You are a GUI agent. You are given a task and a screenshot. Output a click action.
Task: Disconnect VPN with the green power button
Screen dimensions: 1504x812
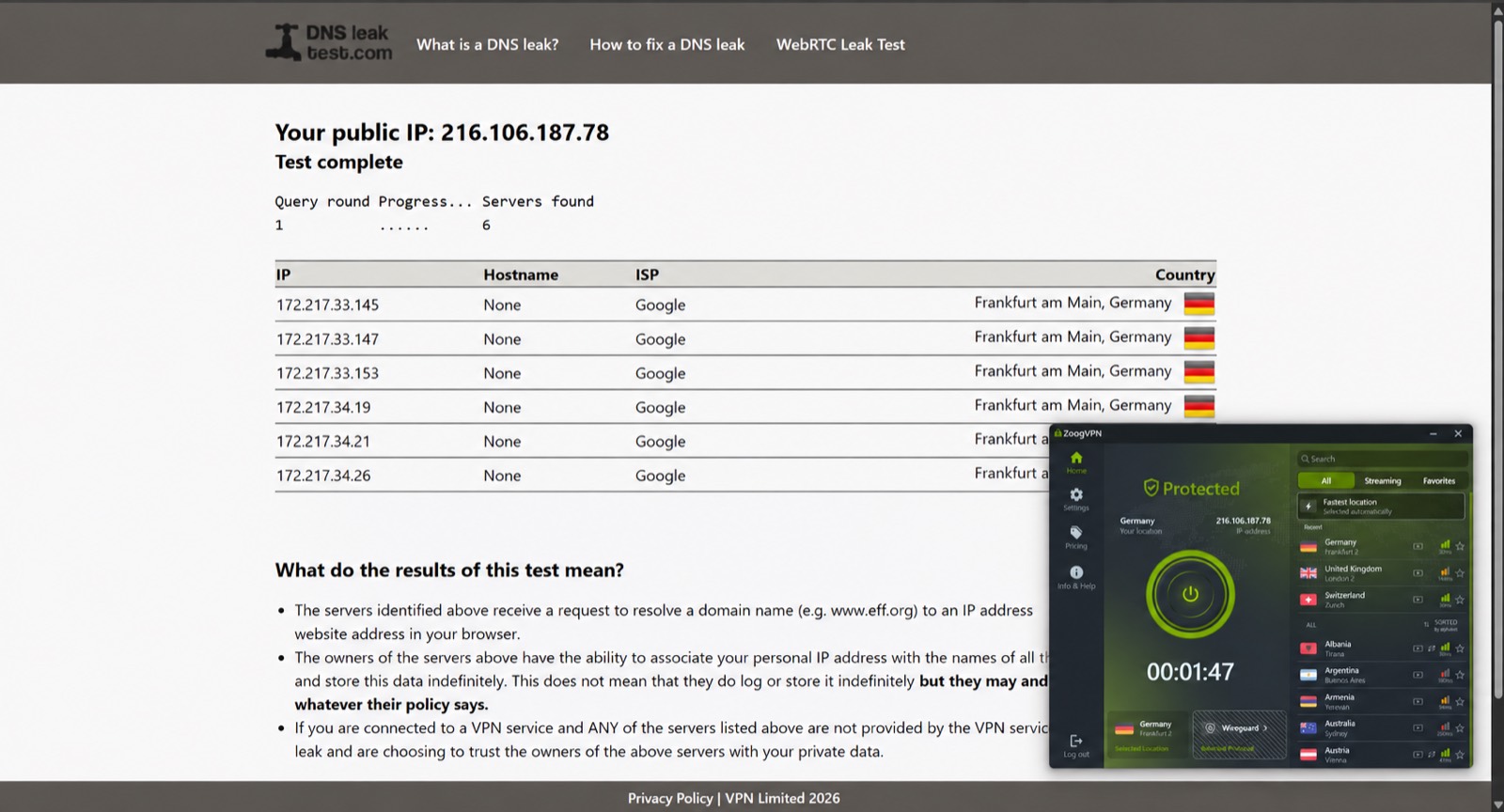1190,594
